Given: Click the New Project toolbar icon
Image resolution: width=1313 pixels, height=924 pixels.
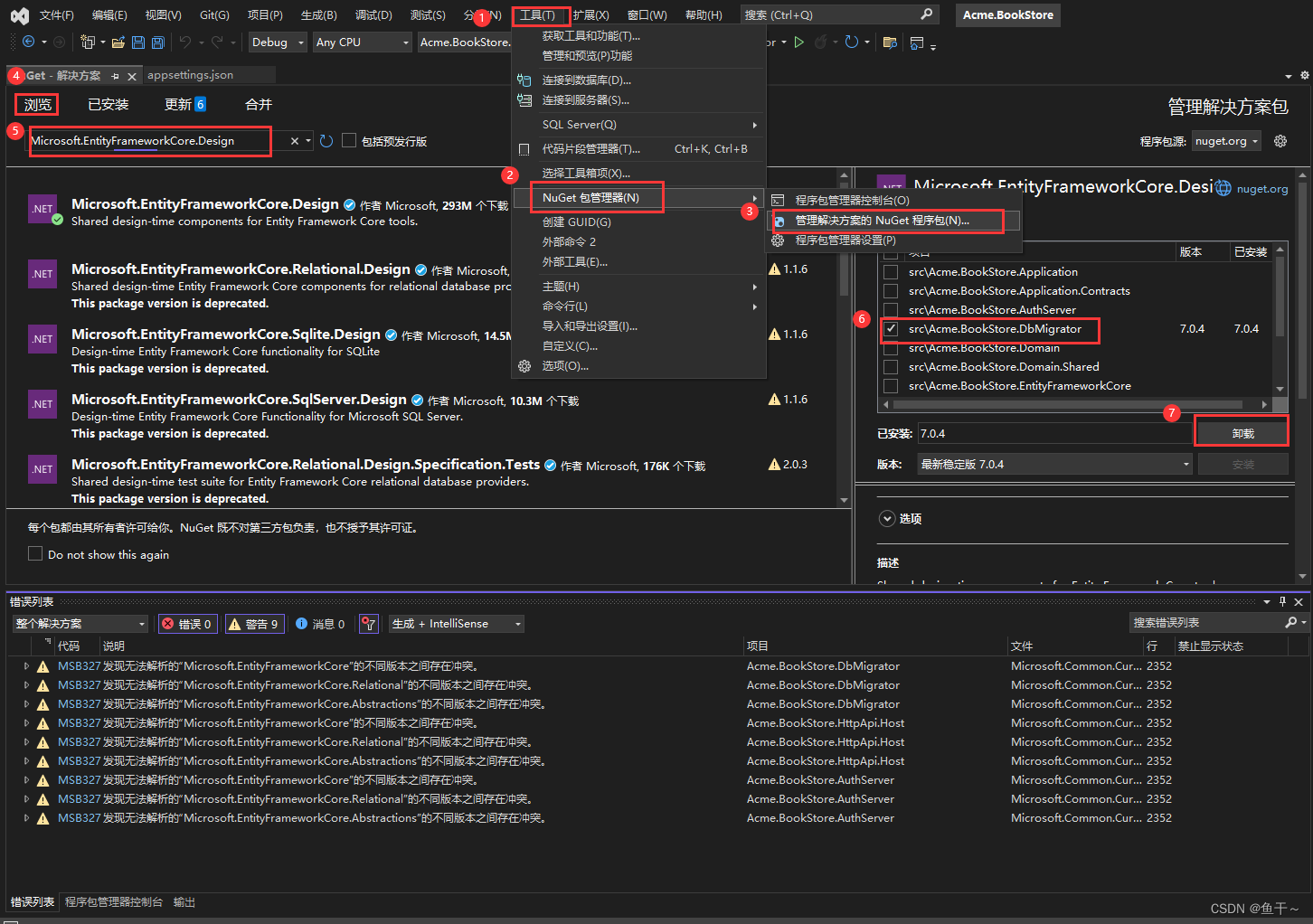Looking at the screenshot, I should 88,42.
